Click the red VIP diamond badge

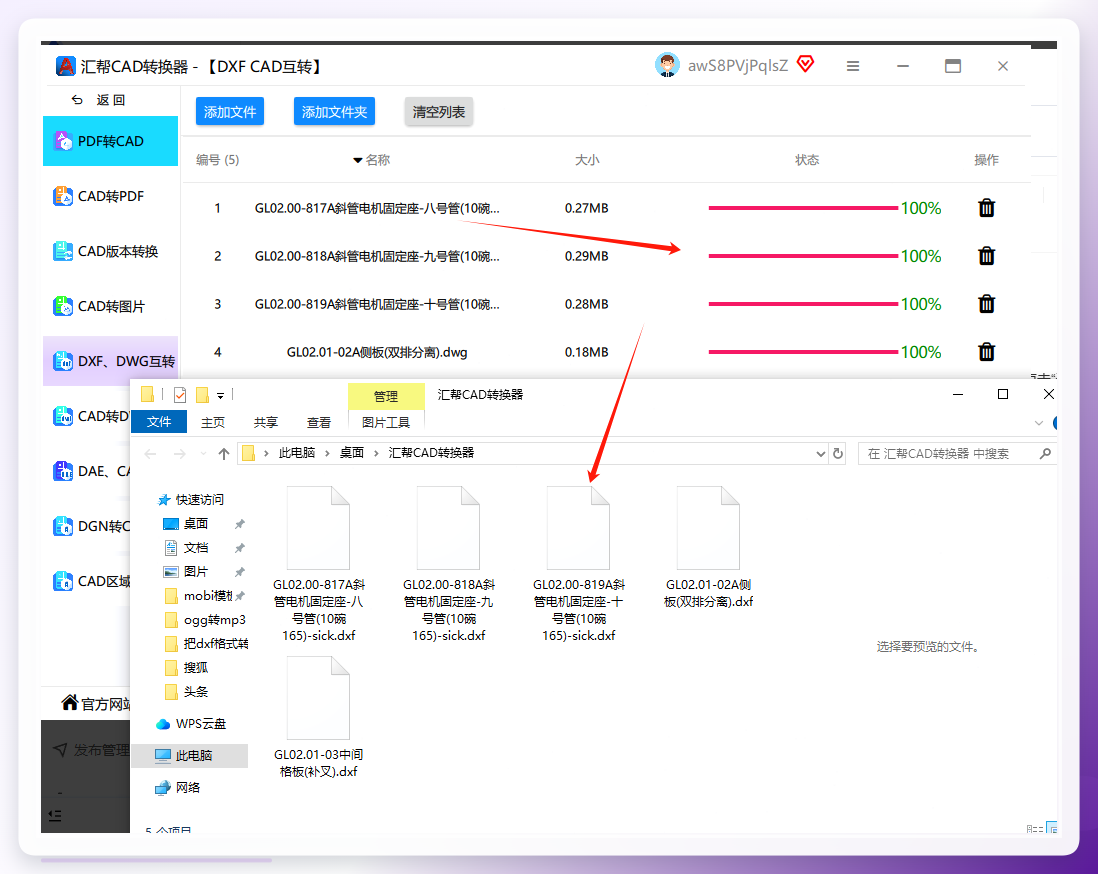pos(806,64)
